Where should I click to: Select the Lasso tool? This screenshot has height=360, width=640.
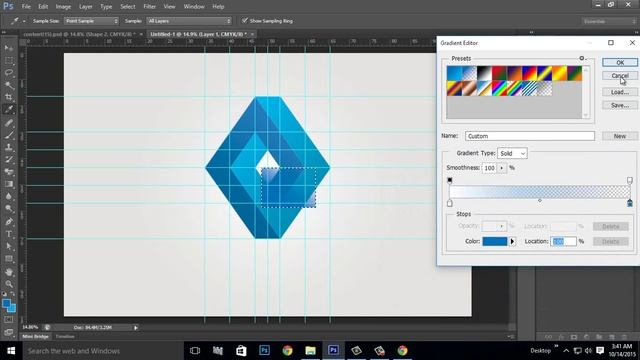click(x=9, y=73)
